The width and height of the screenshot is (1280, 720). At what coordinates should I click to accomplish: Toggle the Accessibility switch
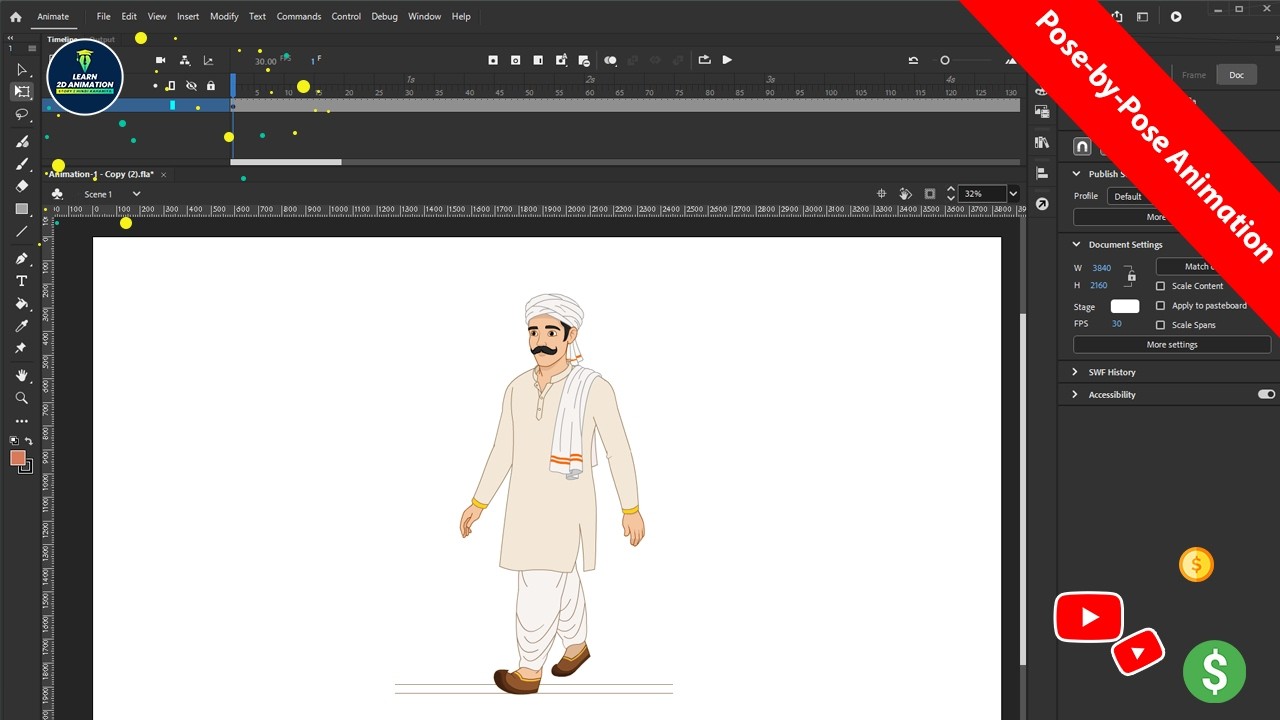click(x=1267, y=394)
